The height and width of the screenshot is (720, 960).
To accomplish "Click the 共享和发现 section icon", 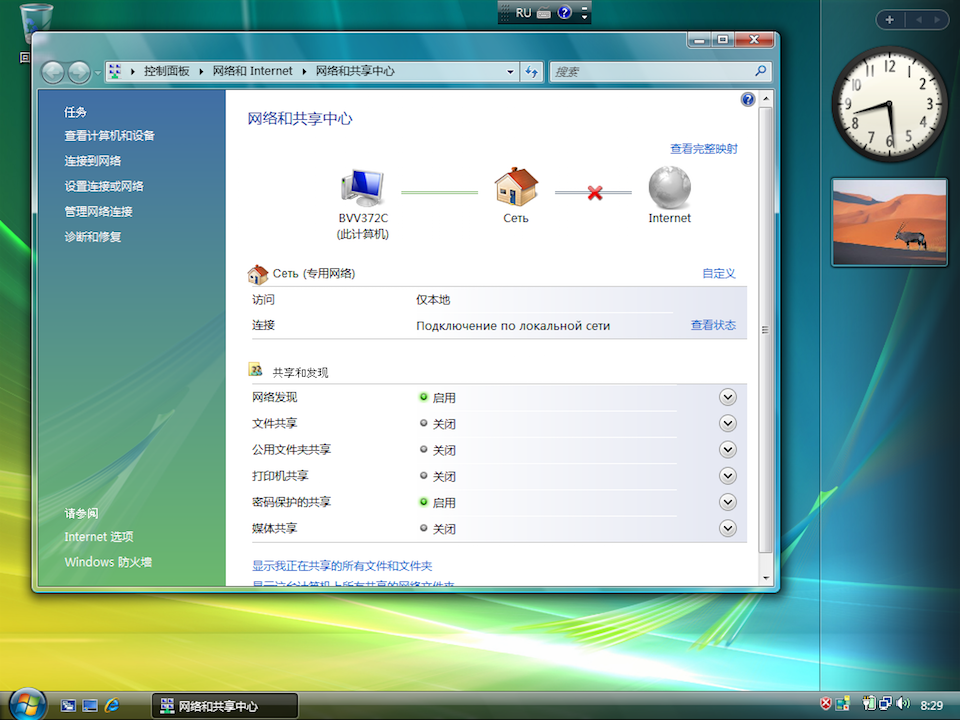I will [x=256, y=370].
